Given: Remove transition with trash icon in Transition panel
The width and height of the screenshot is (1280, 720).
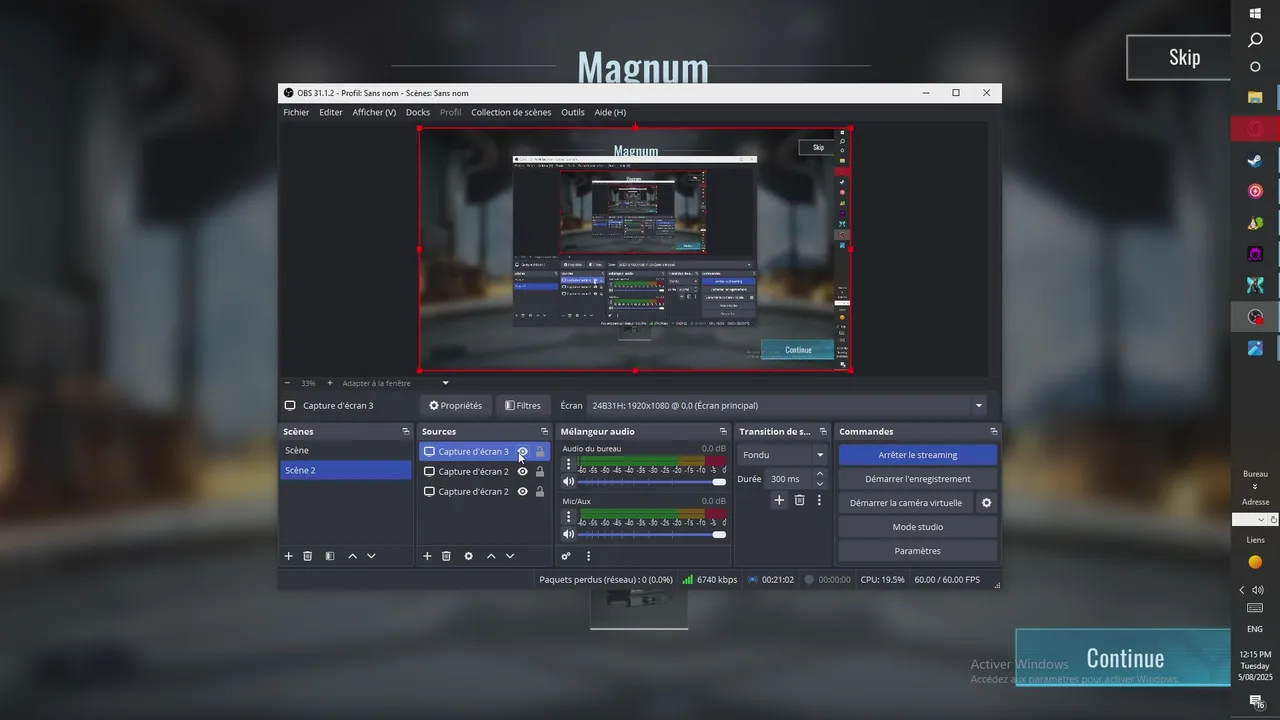Looking at the screenshot, I should click(800, 500).
